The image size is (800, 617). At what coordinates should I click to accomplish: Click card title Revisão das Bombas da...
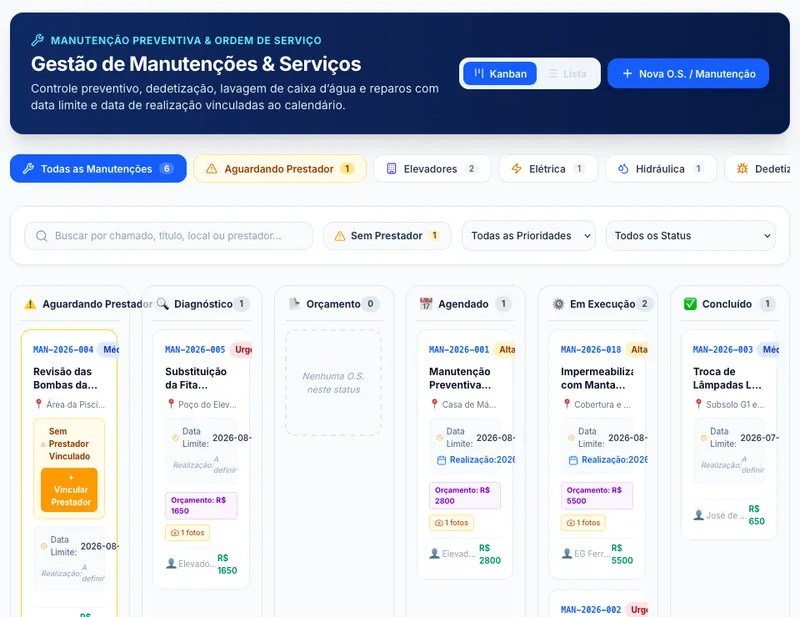[65, 378]
